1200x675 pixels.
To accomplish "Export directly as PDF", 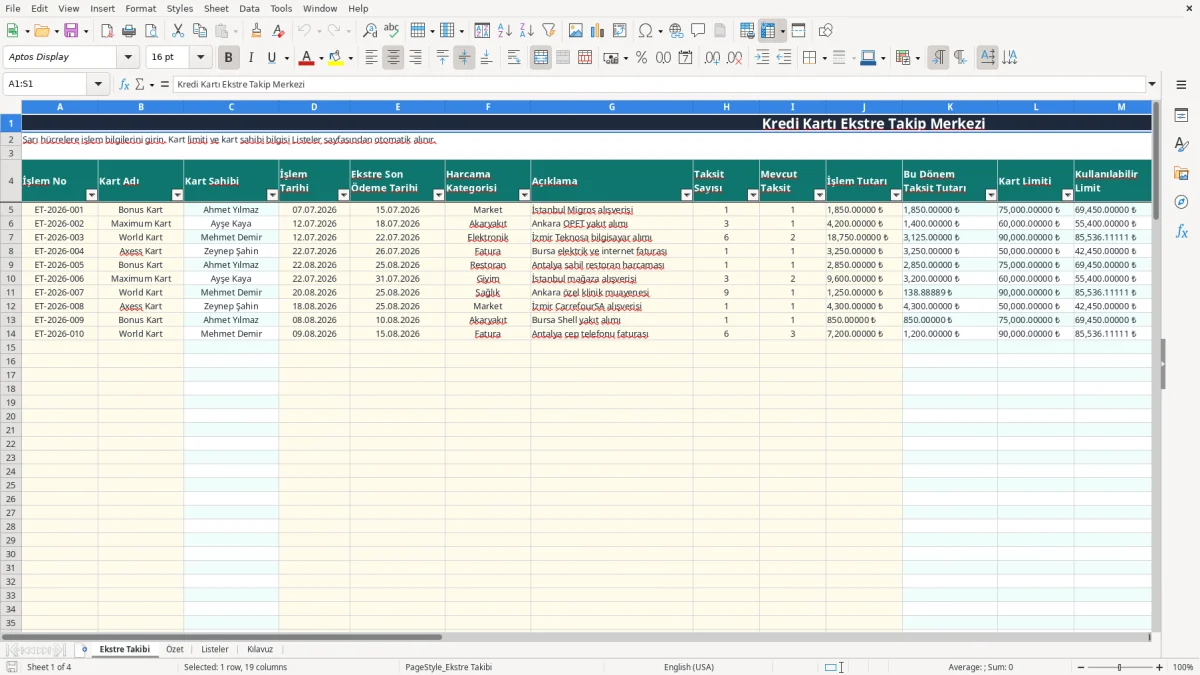I will [x=107, y=31].
